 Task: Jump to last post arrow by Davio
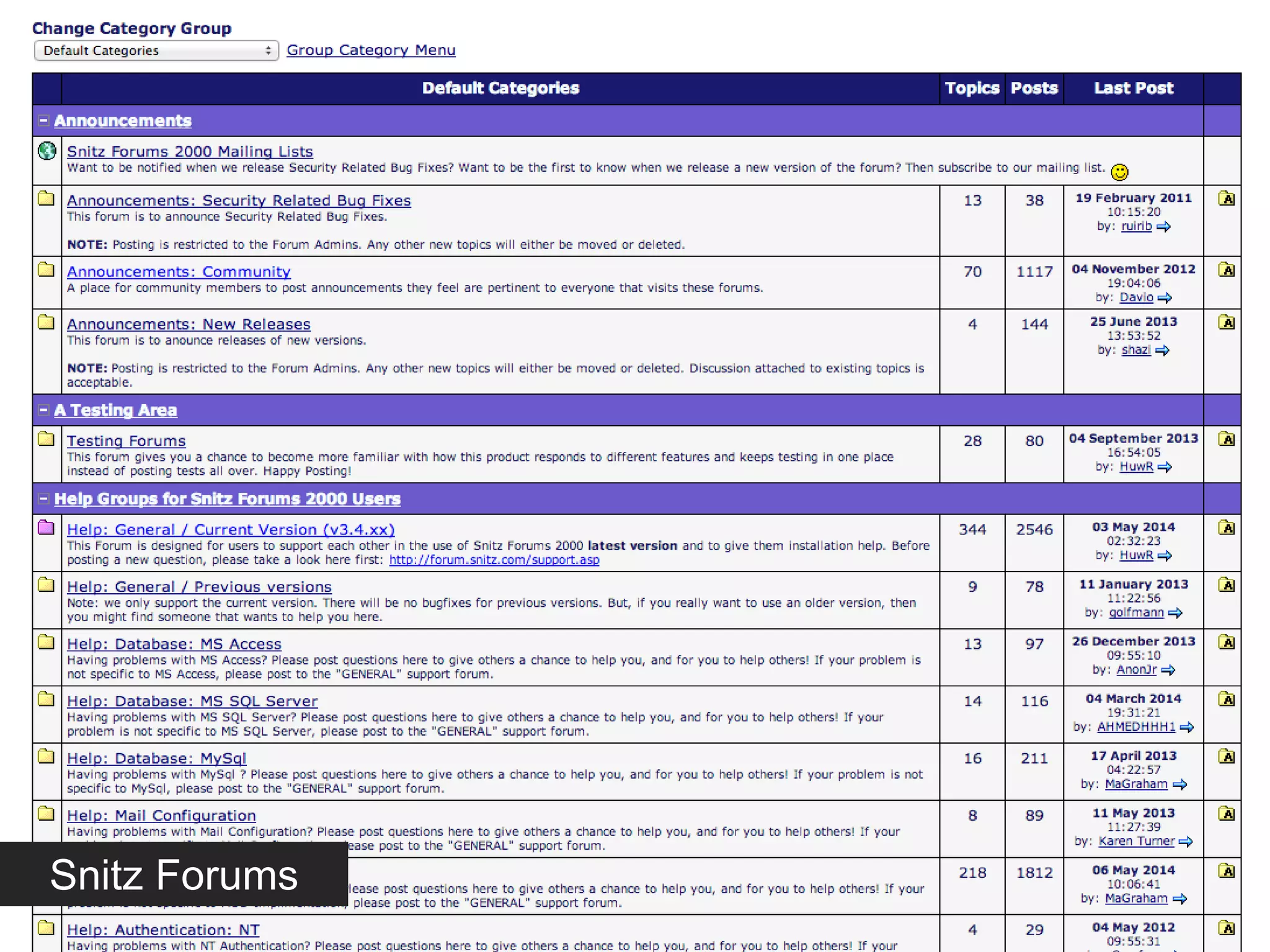1165,298
